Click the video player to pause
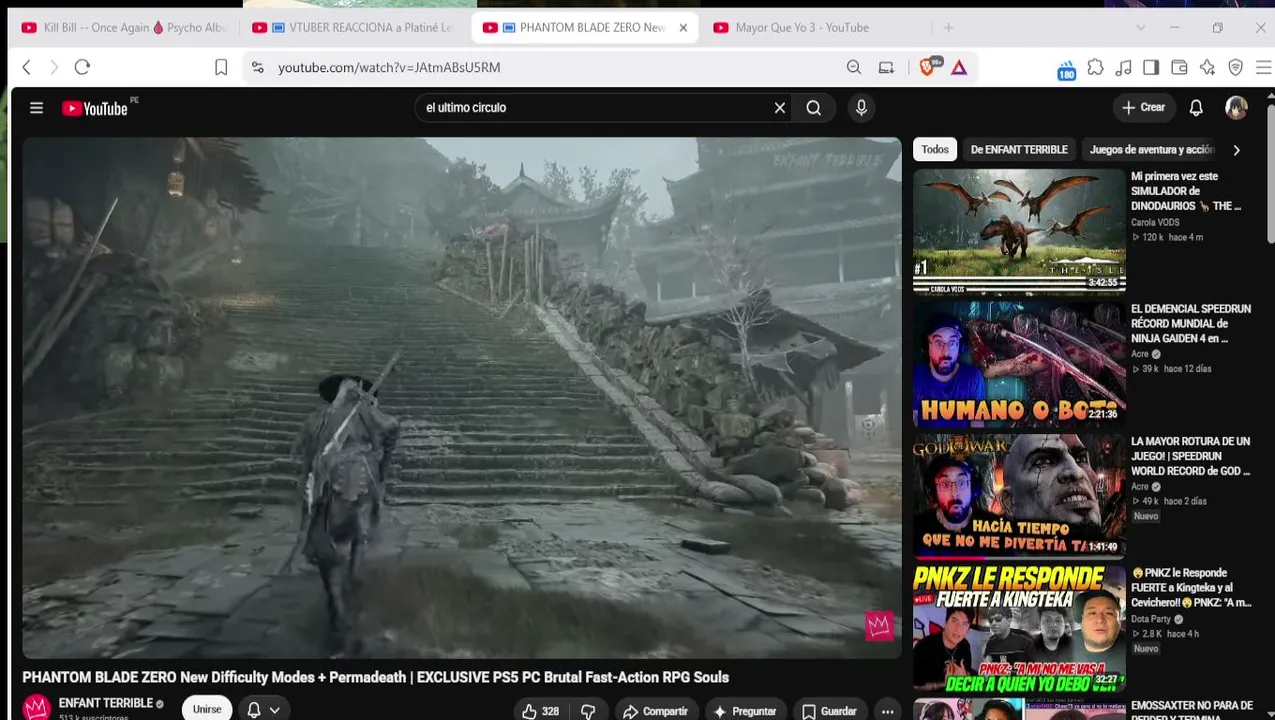 (462, 398)
